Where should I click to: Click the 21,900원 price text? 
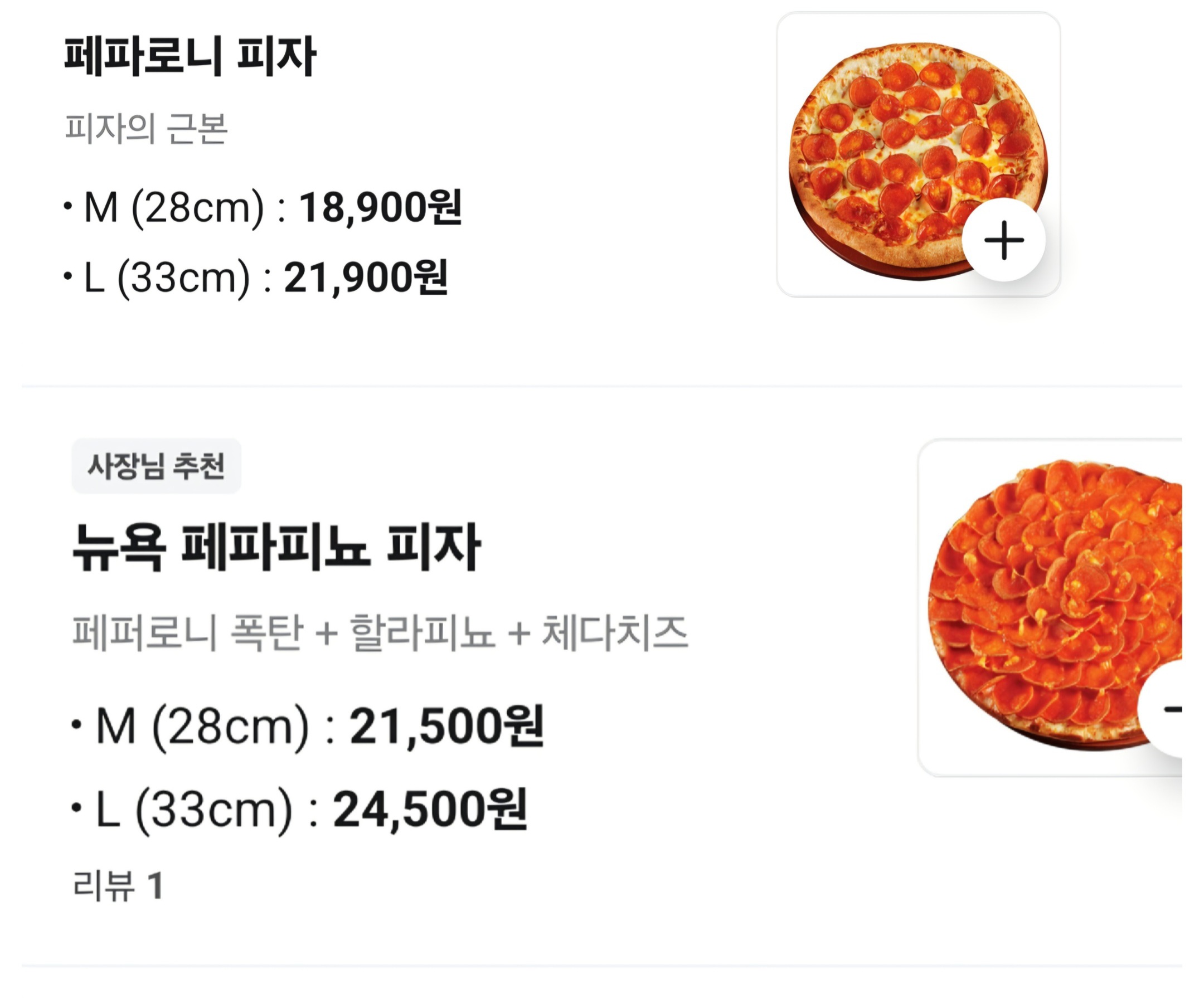(x=366, y=278)
